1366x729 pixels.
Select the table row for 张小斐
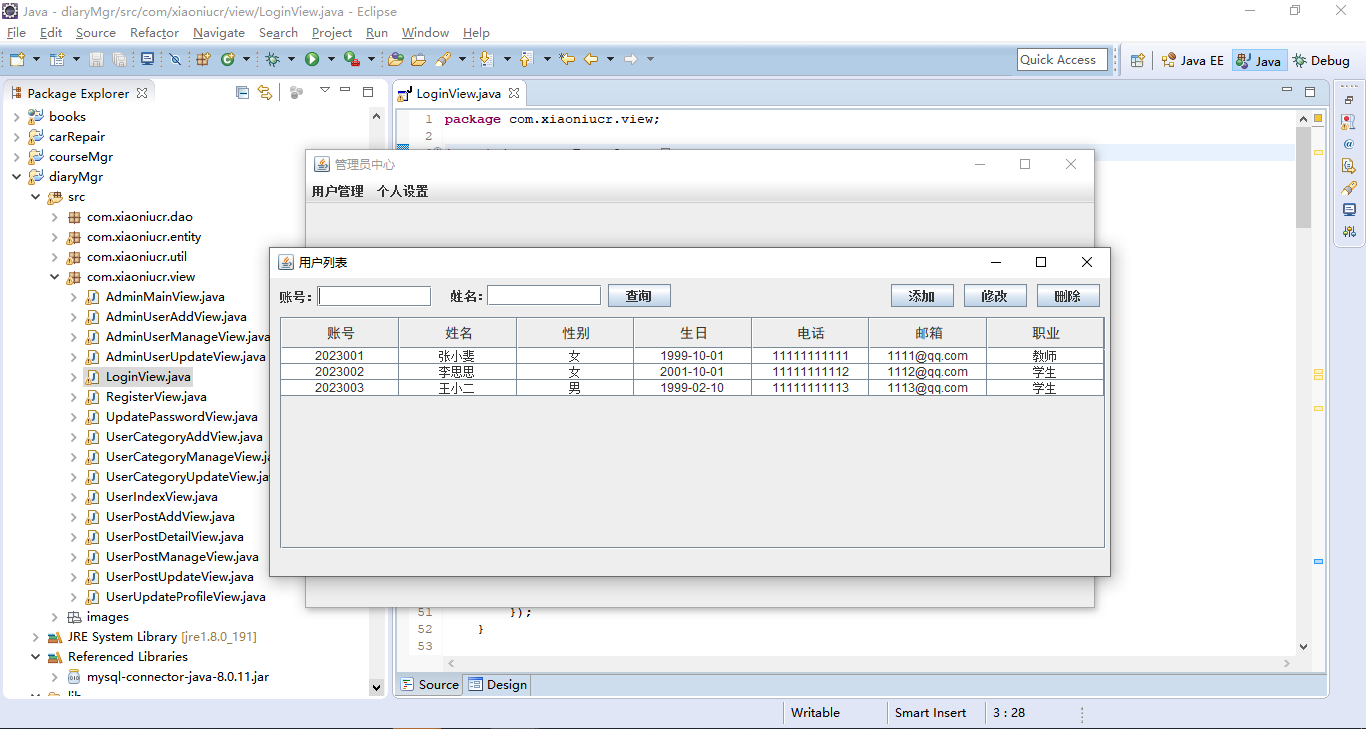pyautogui.click(x=692, y=356)
